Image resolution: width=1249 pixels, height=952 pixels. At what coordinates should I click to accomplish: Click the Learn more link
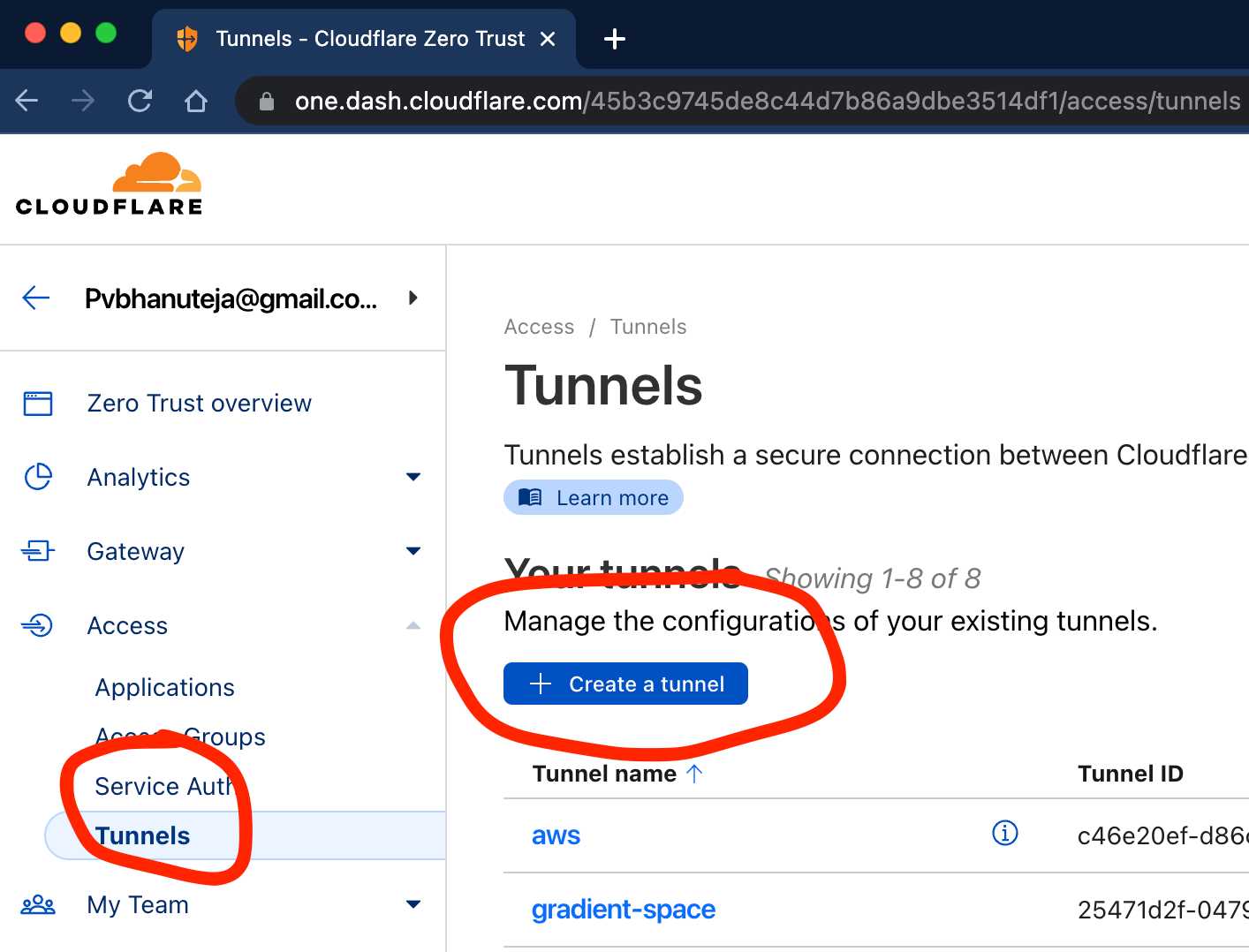tap(594, 497)
